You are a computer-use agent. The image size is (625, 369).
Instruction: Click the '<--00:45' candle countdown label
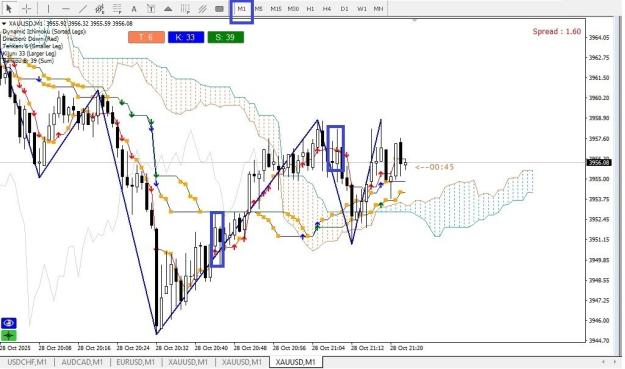[434, 167]
